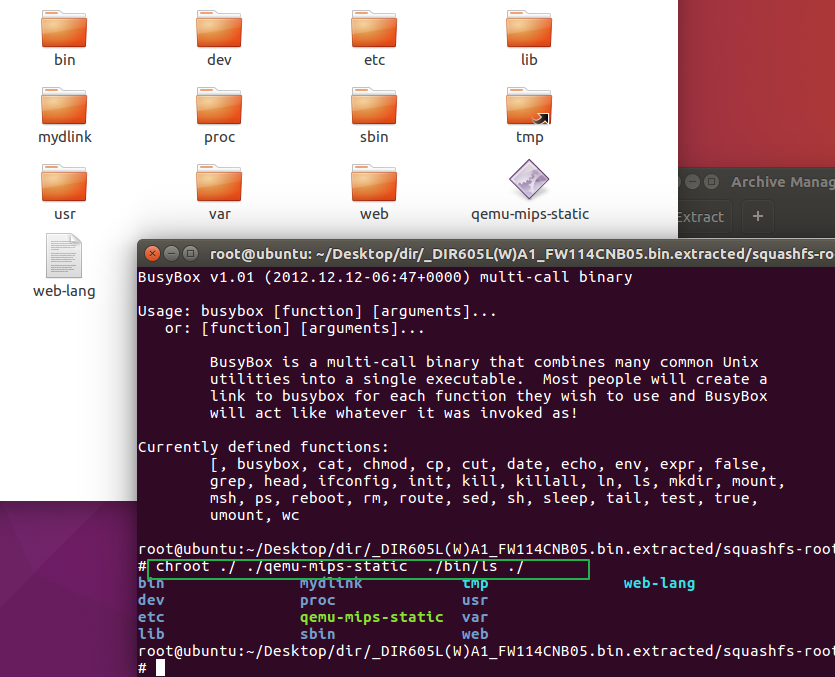Click 'Currently defined functions:' text
Screen dimensions: 835x677
264,447
